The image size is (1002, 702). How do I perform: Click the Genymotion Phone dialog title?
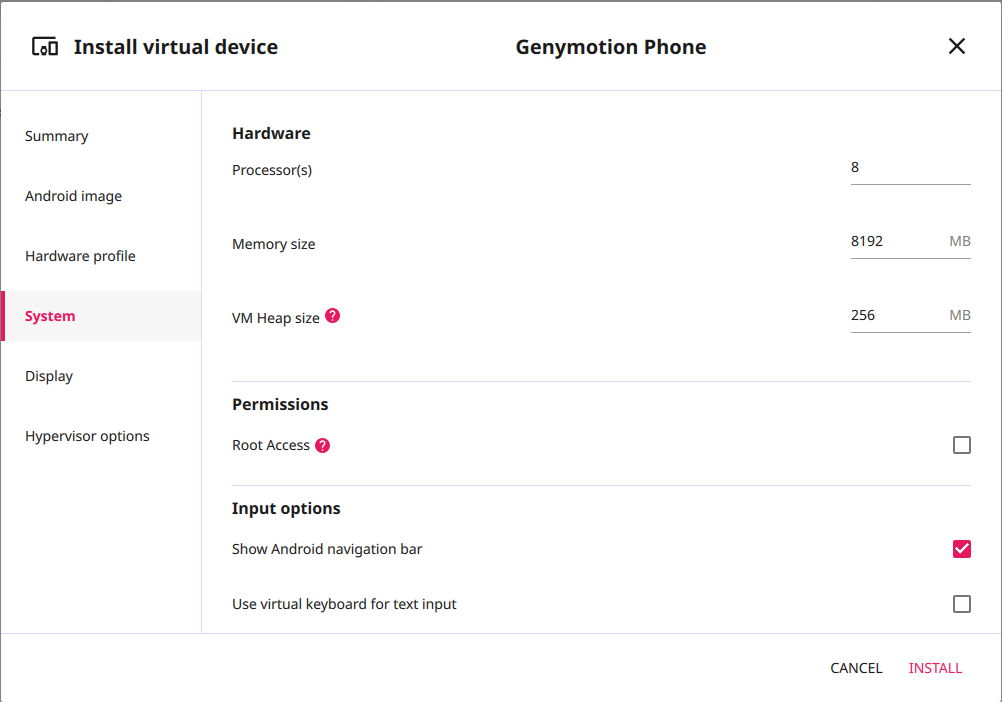click(611, 46)
